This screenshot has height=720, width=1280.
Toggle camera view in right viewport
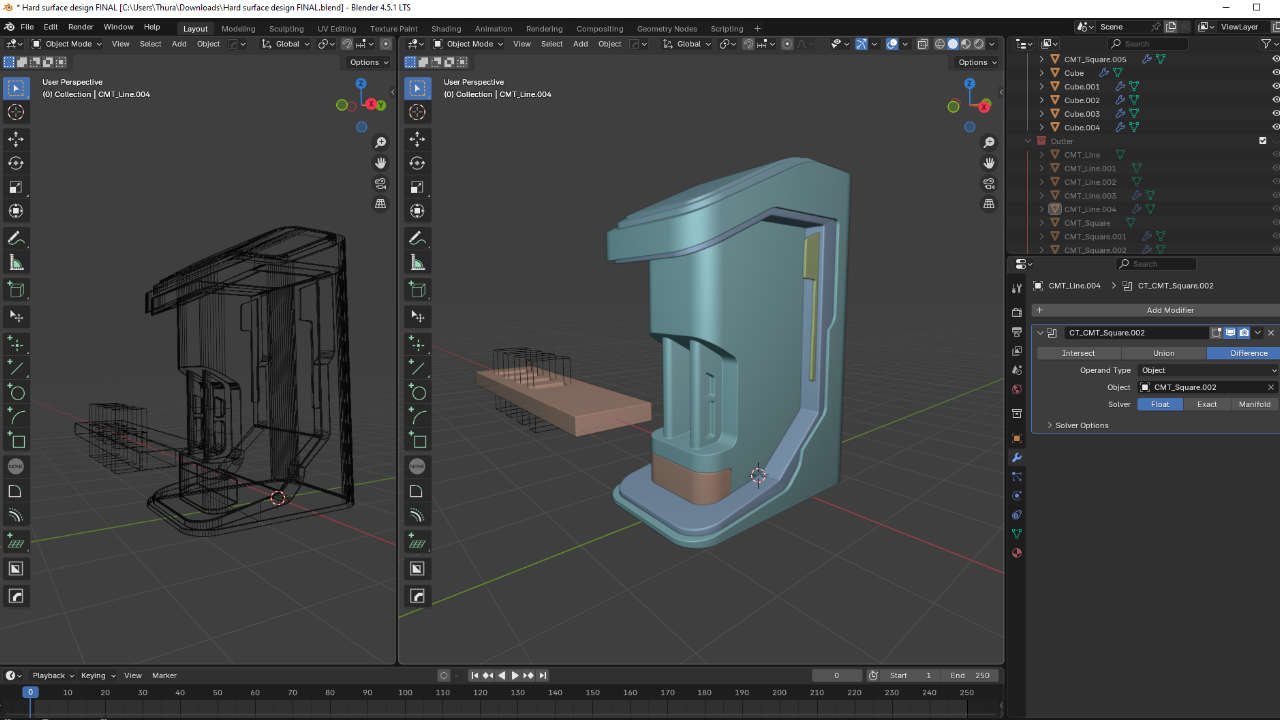point(989,183)
